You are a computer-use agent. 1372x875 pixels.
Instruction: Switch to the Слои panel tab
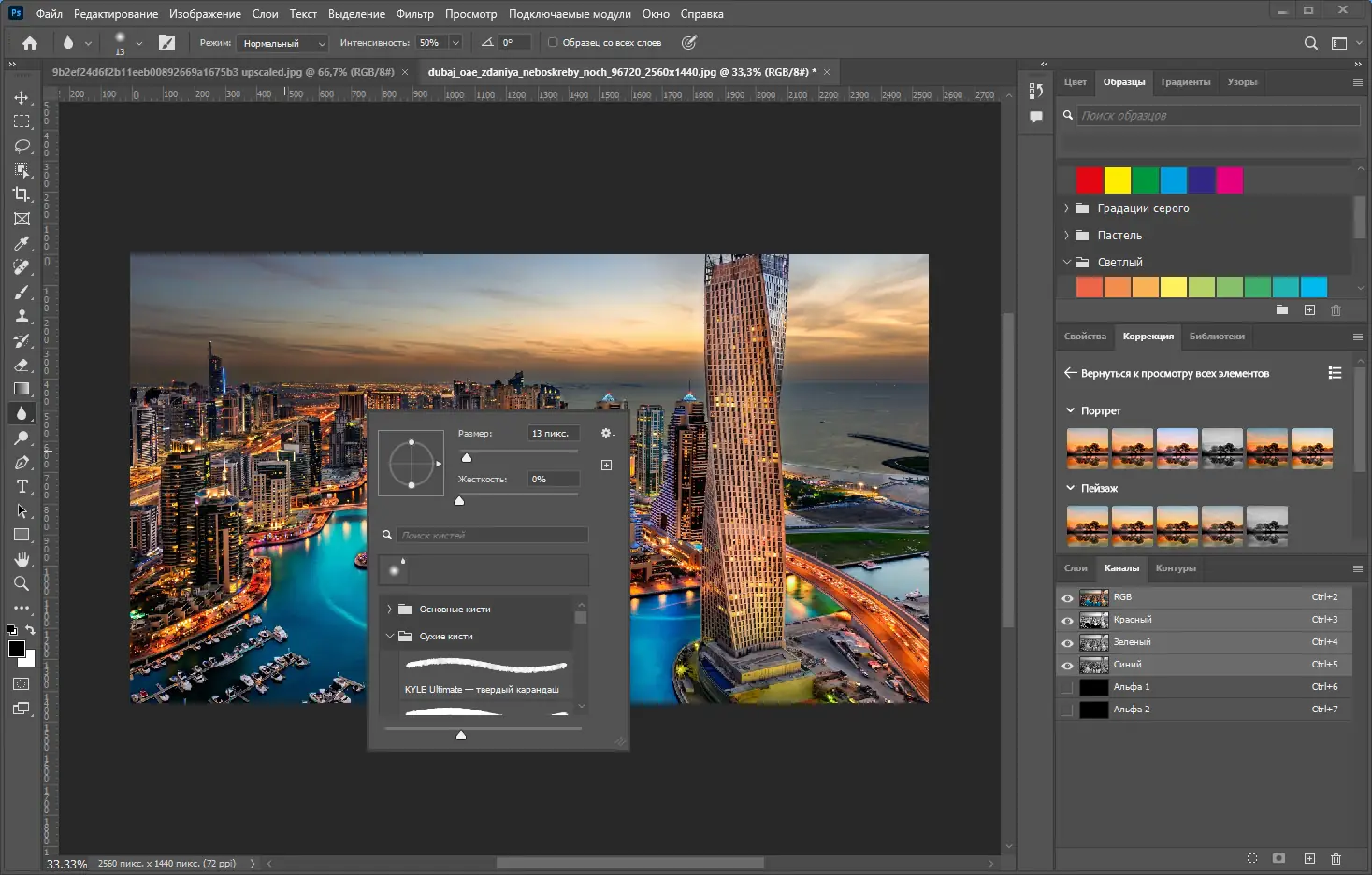(x=1076, y=568)
